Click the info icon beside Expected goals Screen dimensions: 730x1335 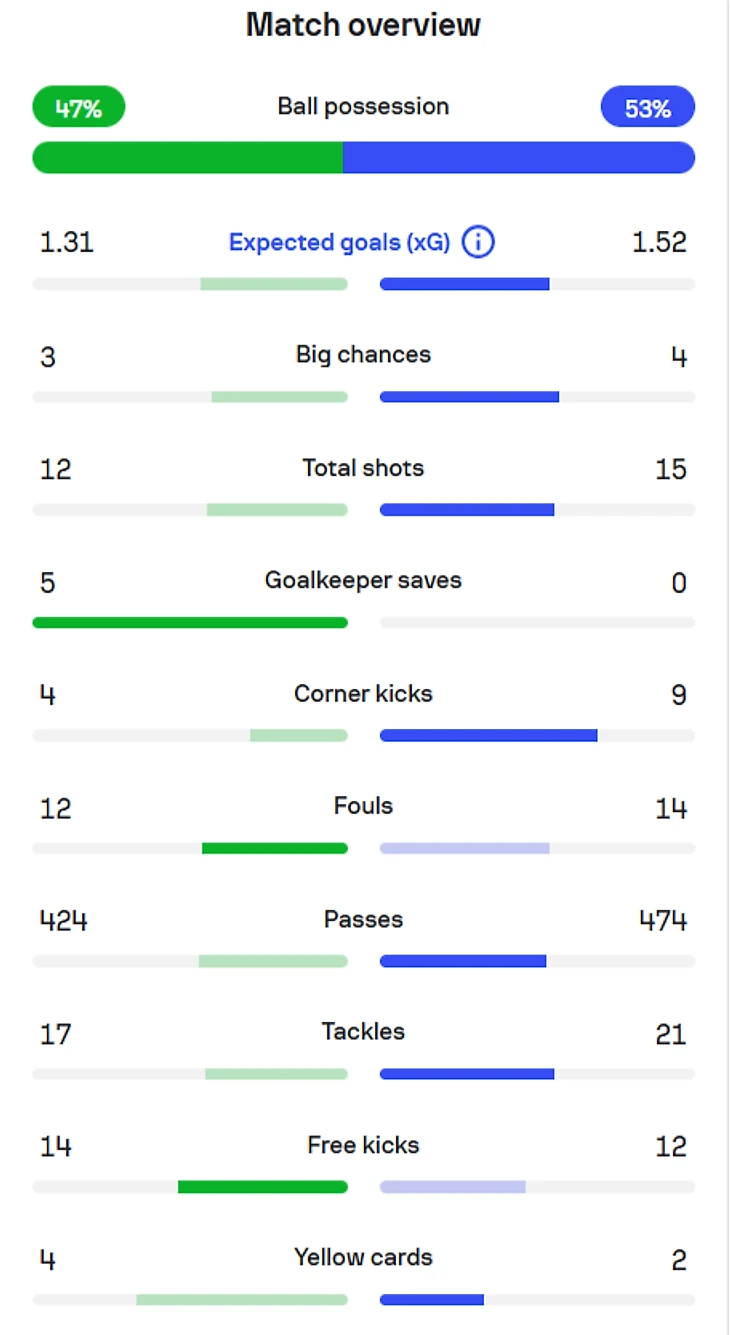(479, 243)
